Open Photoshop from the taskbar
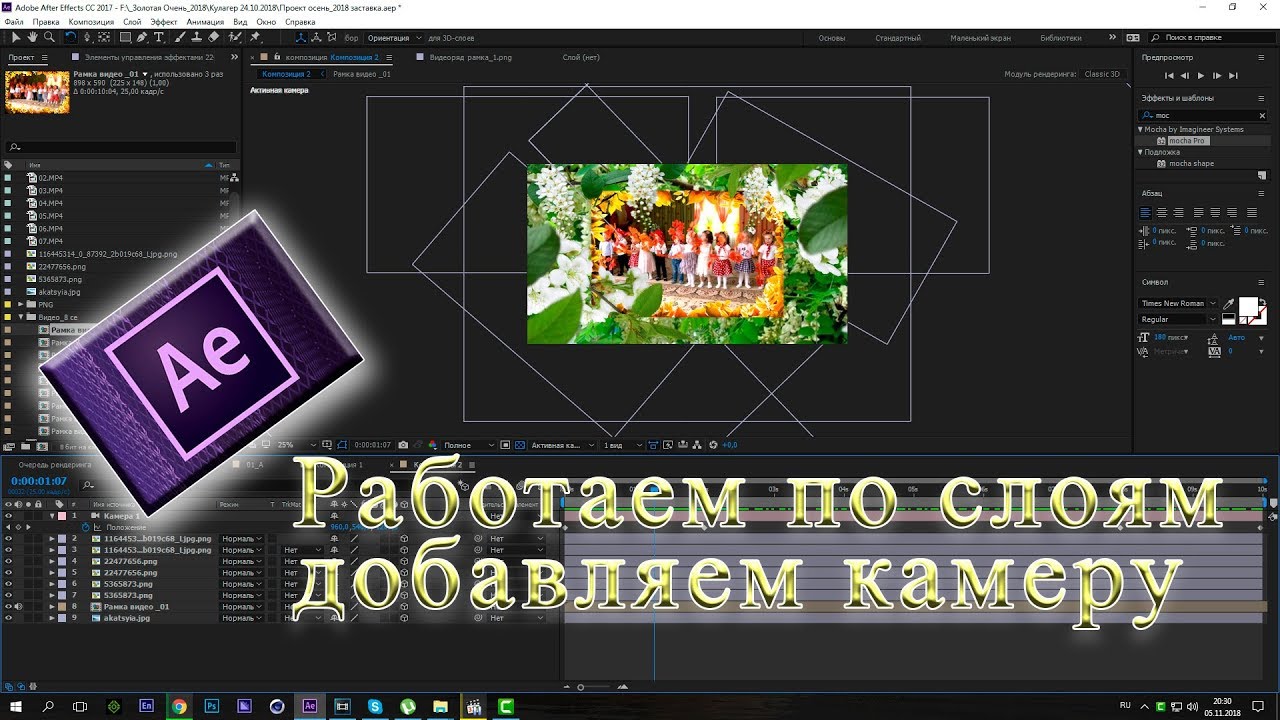1280x720 pixels. pyautogui.click(x=212, y=706)
